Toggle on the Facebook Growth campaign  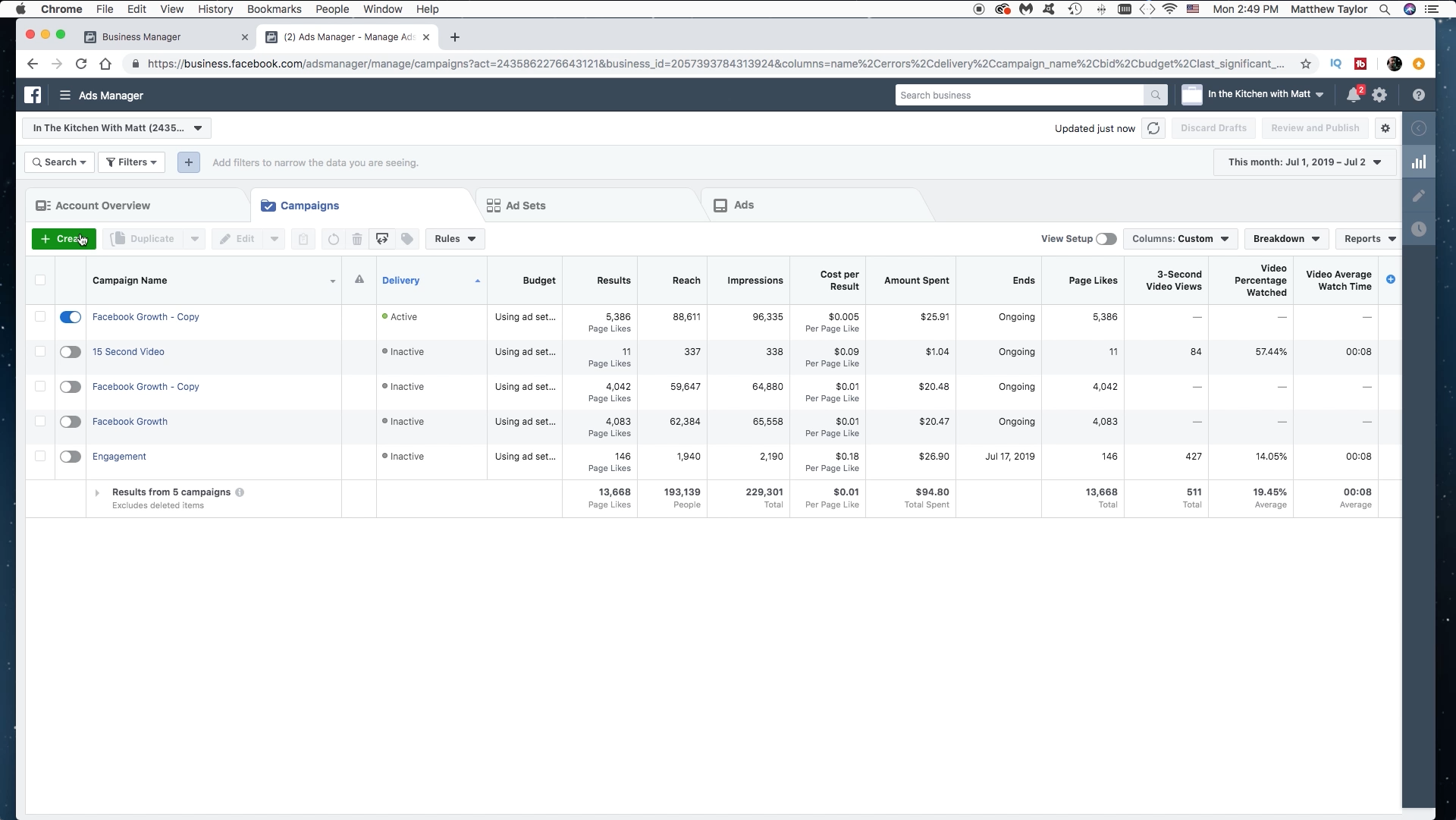71,422
